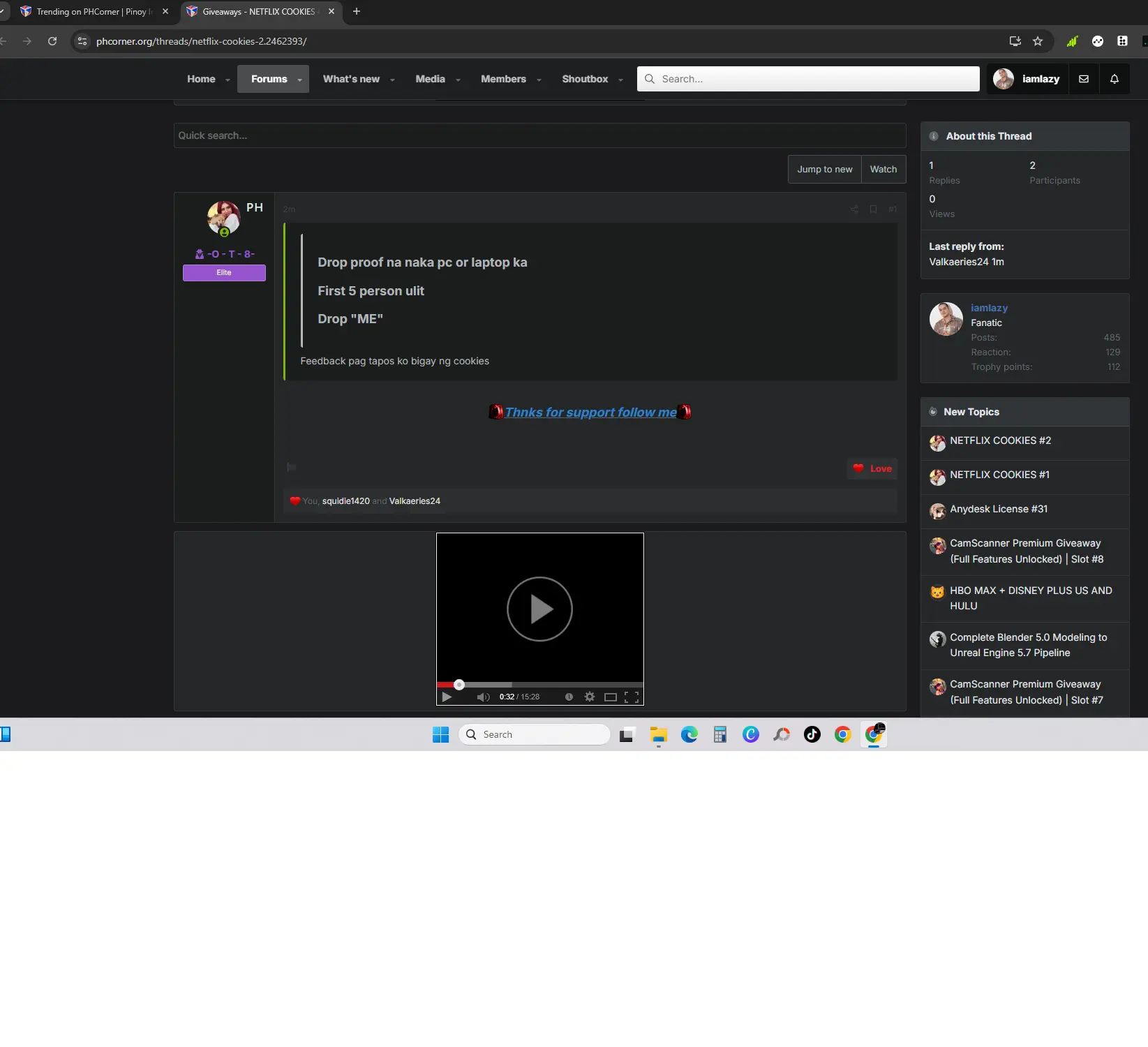Mute the video volume icon
This screenshot has width=1148, height=1047.
tap(483, 697)
